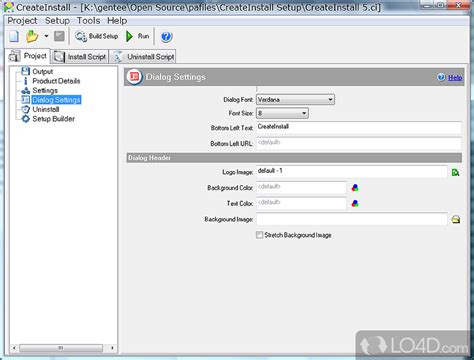Click the Project tab icon
This screenshot has height=360, width=474.
14,56
